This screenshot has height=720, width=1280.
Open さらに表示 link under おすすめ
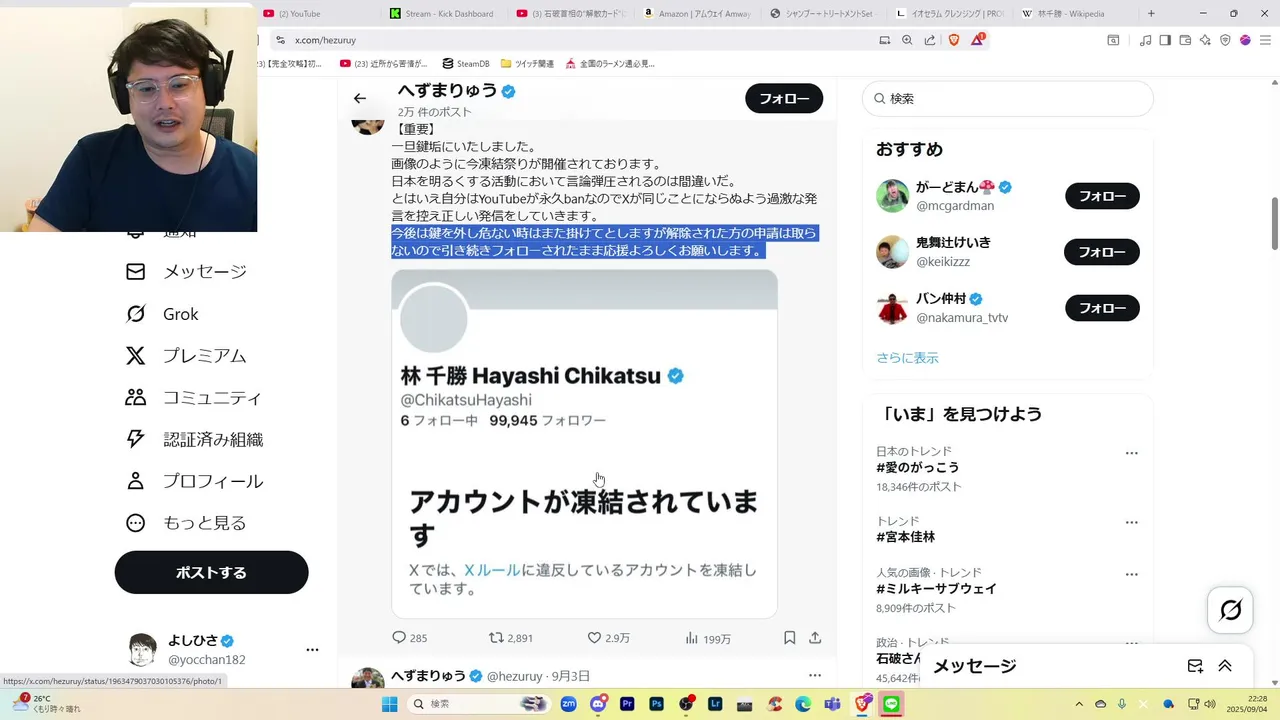[907, 358]
